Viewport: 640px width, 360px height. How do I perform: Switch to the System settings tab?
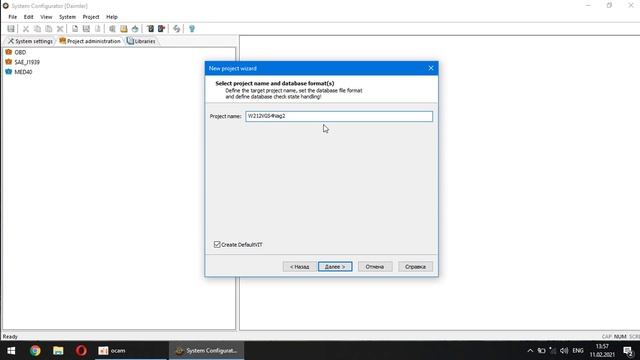31,41
